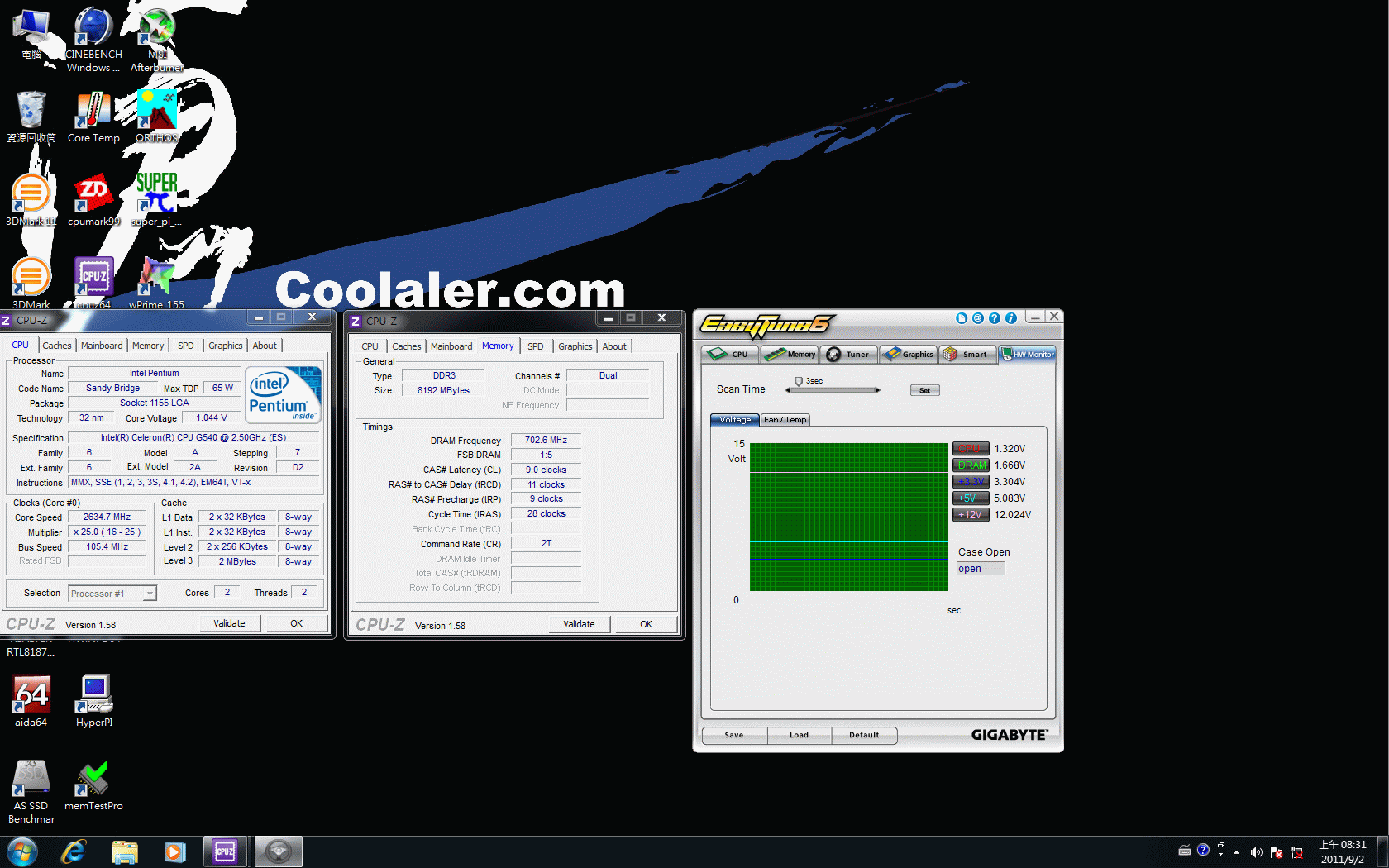Select the cpumark99 desktop icon

(93, 200)
